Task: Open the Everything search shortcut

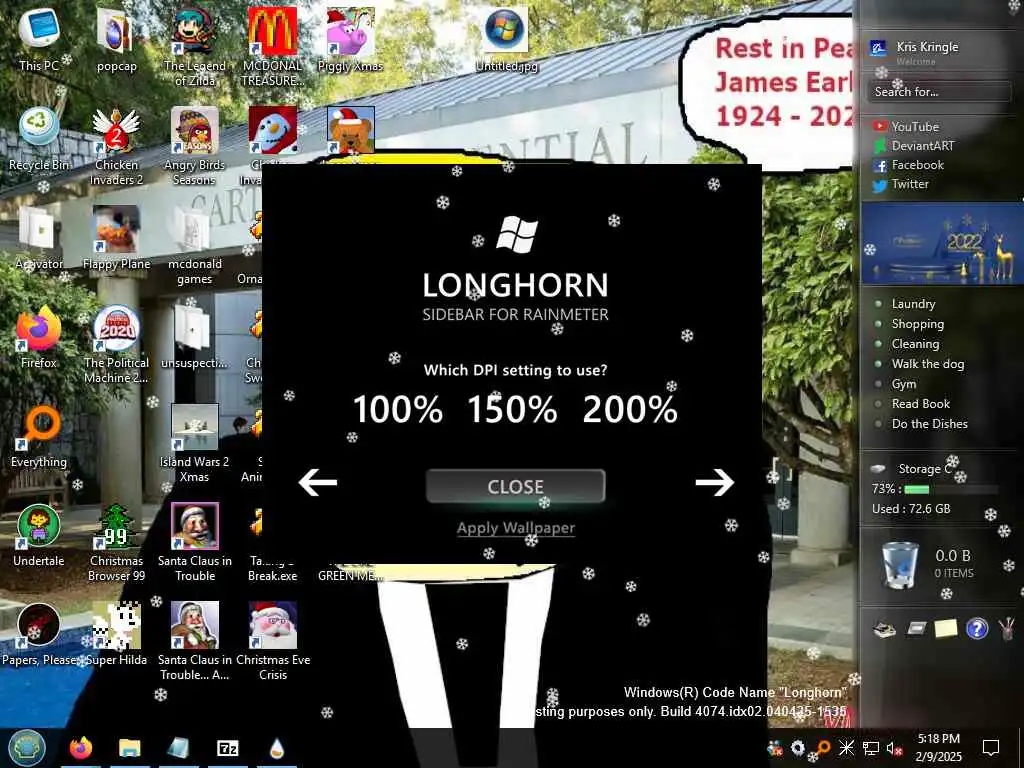Action: [x=39, y=436]
